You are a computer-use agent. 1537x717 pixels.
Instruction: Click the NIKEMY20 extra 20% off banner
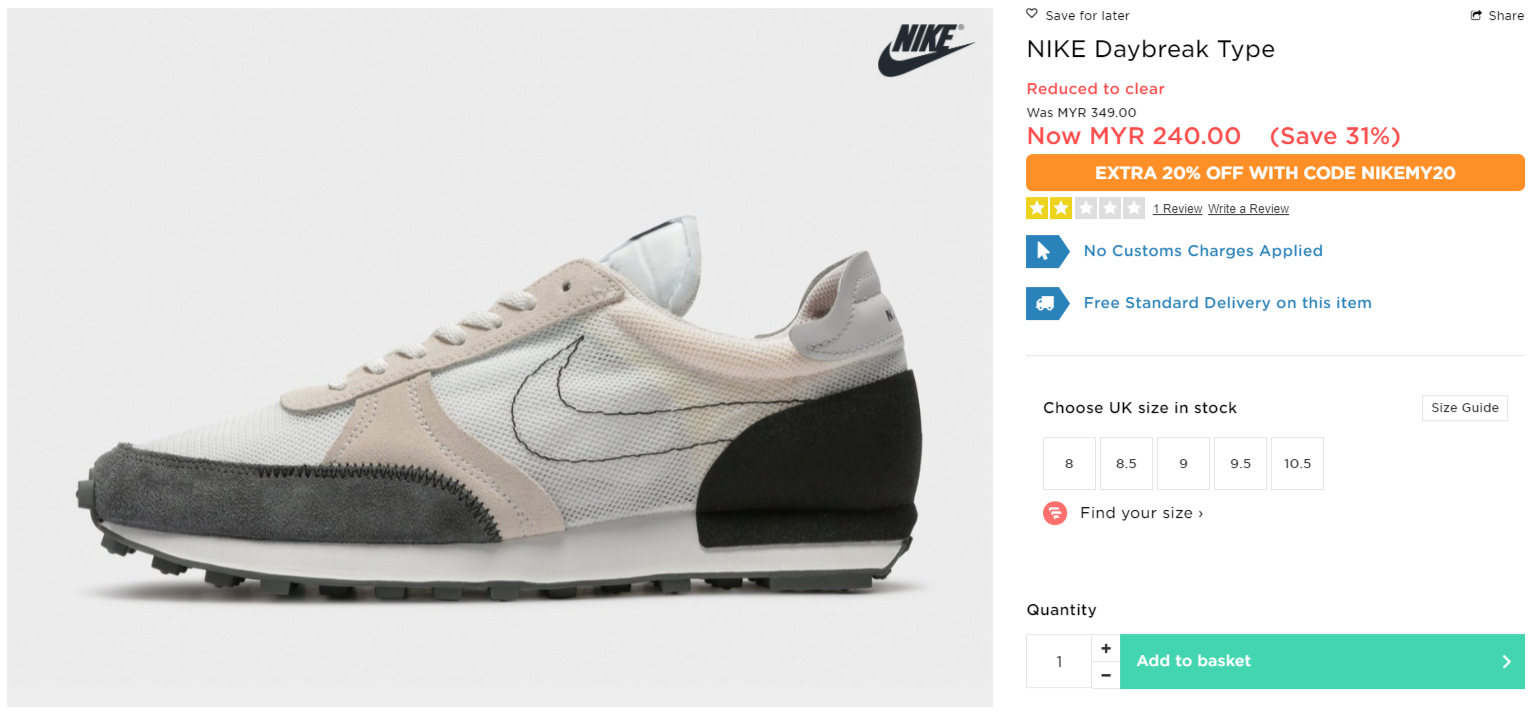tap(1275, 173)
